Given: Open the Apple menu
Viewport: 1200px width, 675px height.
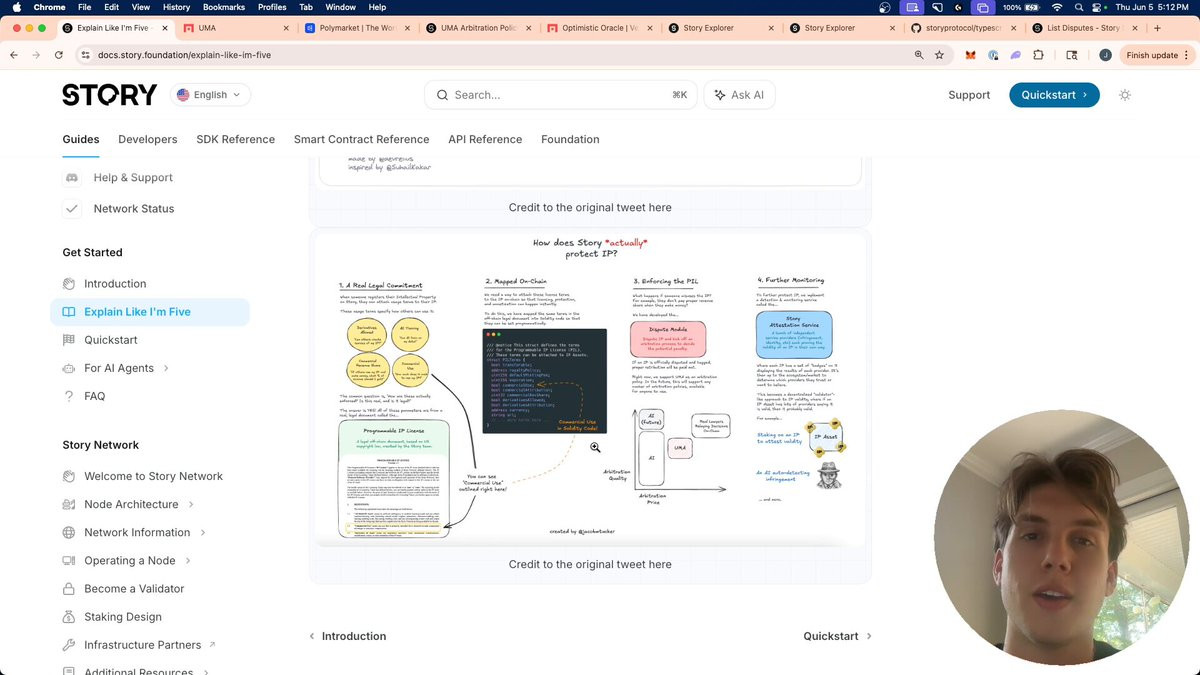Looking at the screenshot, I should point(16,7).
